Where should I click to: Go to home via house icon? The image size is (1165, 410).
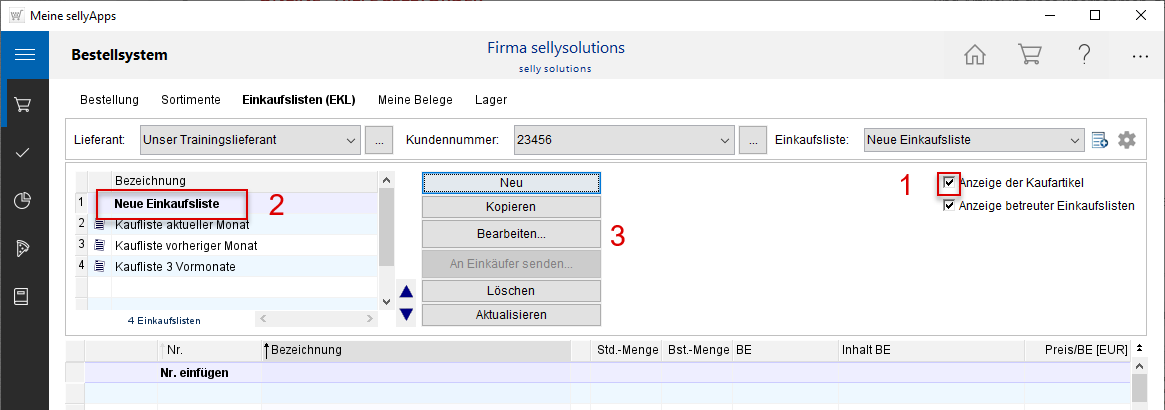(975, 55)
